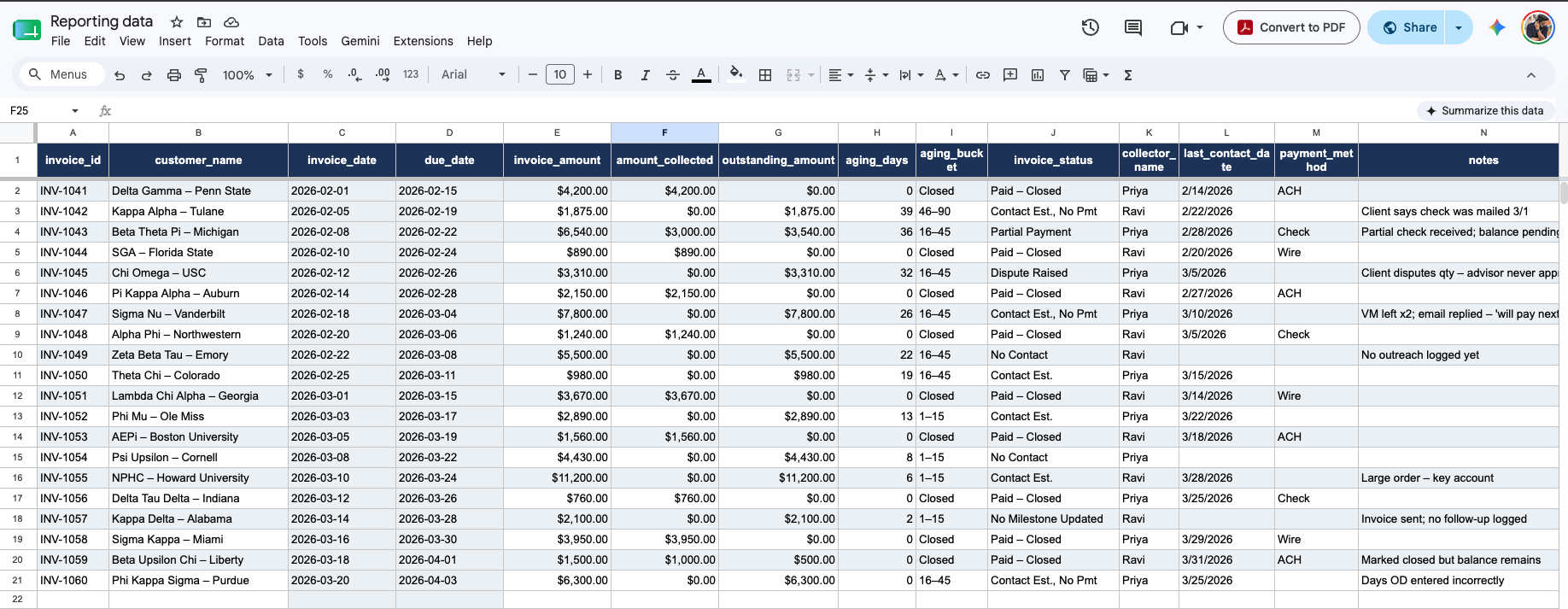Open the Edit menu
Viewport: 1568px width, 609px height.
[x=95, y=41]
